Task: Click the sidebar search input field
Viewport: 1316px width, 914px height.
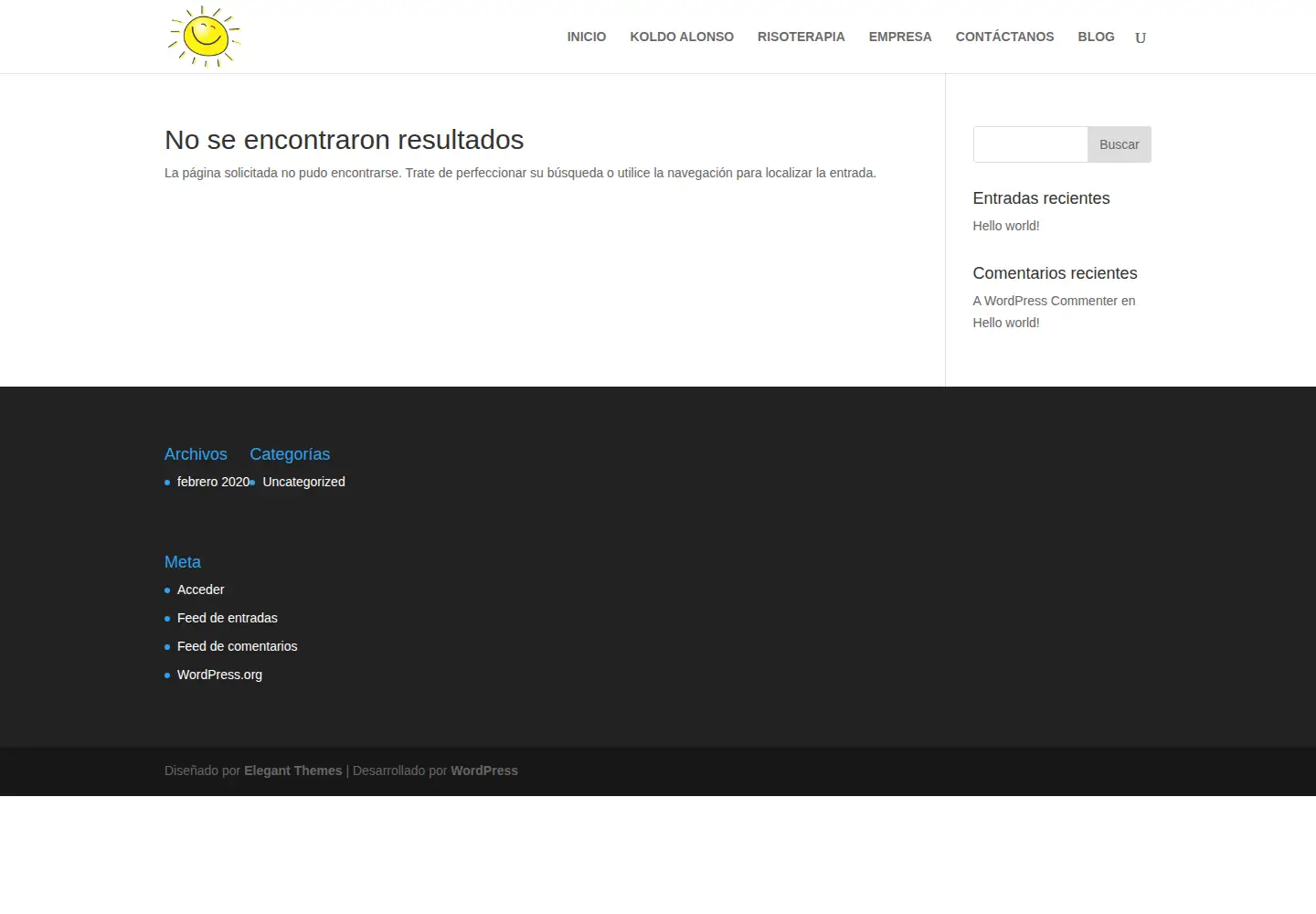Action: click(1030, 144)
